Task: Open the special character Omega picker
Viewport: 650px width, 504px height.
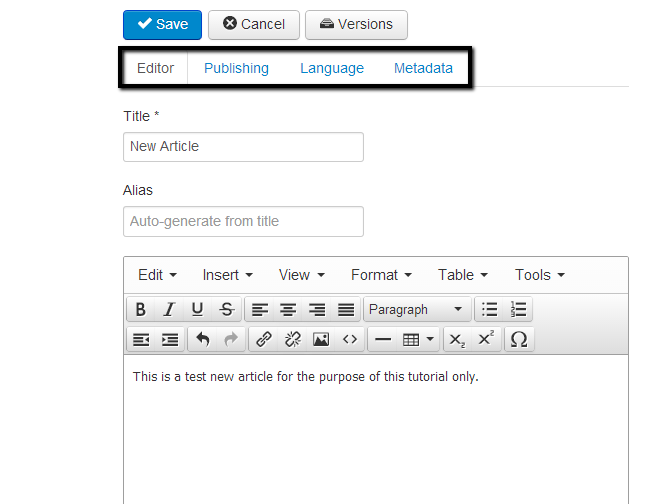Action: point(518,339)
